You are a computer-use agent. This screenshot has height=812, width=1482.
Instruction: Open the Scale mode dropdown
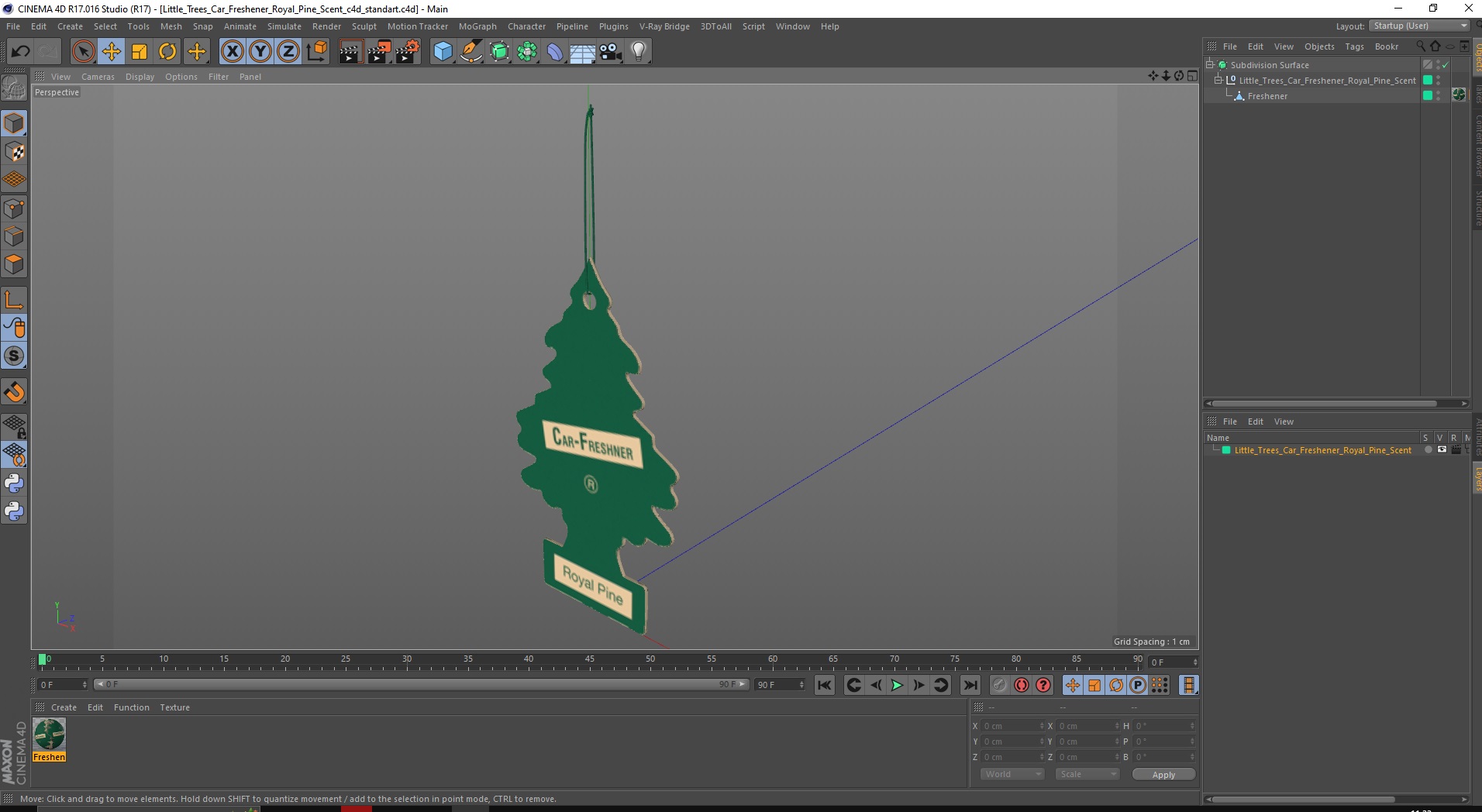[1087, 774]
